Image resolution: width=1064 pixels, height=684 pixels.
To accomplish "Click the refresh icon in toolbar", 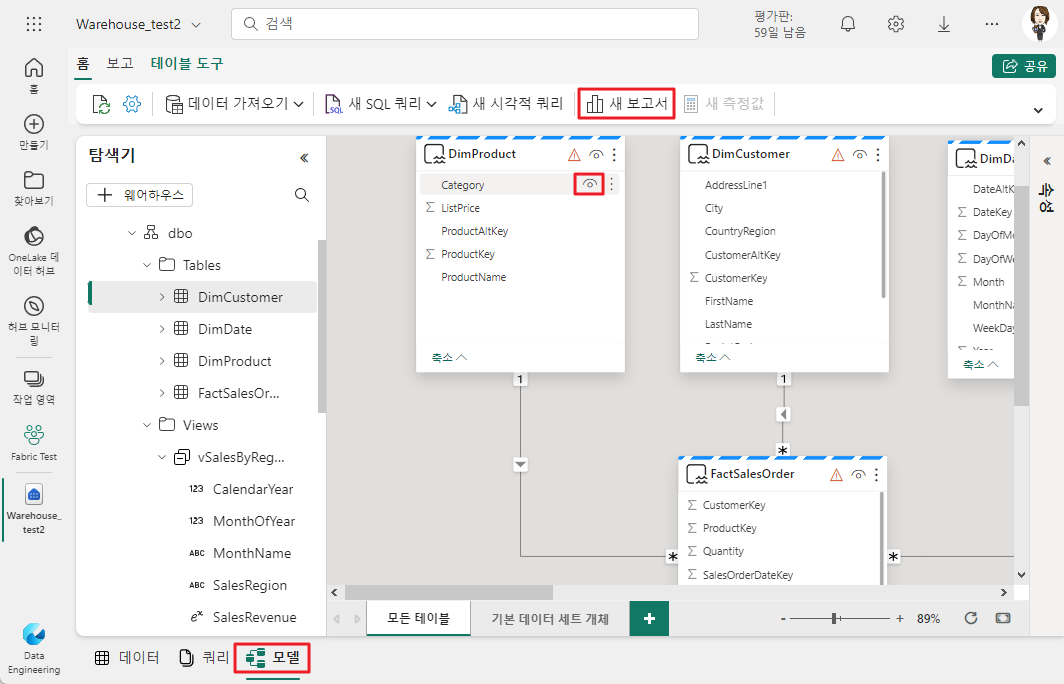I will [101, 104].
